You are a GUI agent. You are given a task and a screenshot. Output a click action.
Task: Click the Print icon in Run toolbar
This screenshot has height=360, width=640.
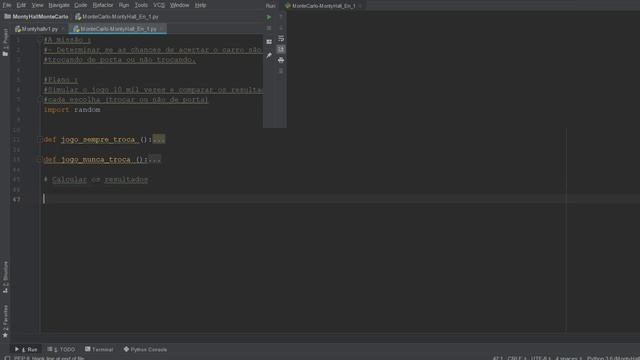pyautogui.click(x=281, y=60)
